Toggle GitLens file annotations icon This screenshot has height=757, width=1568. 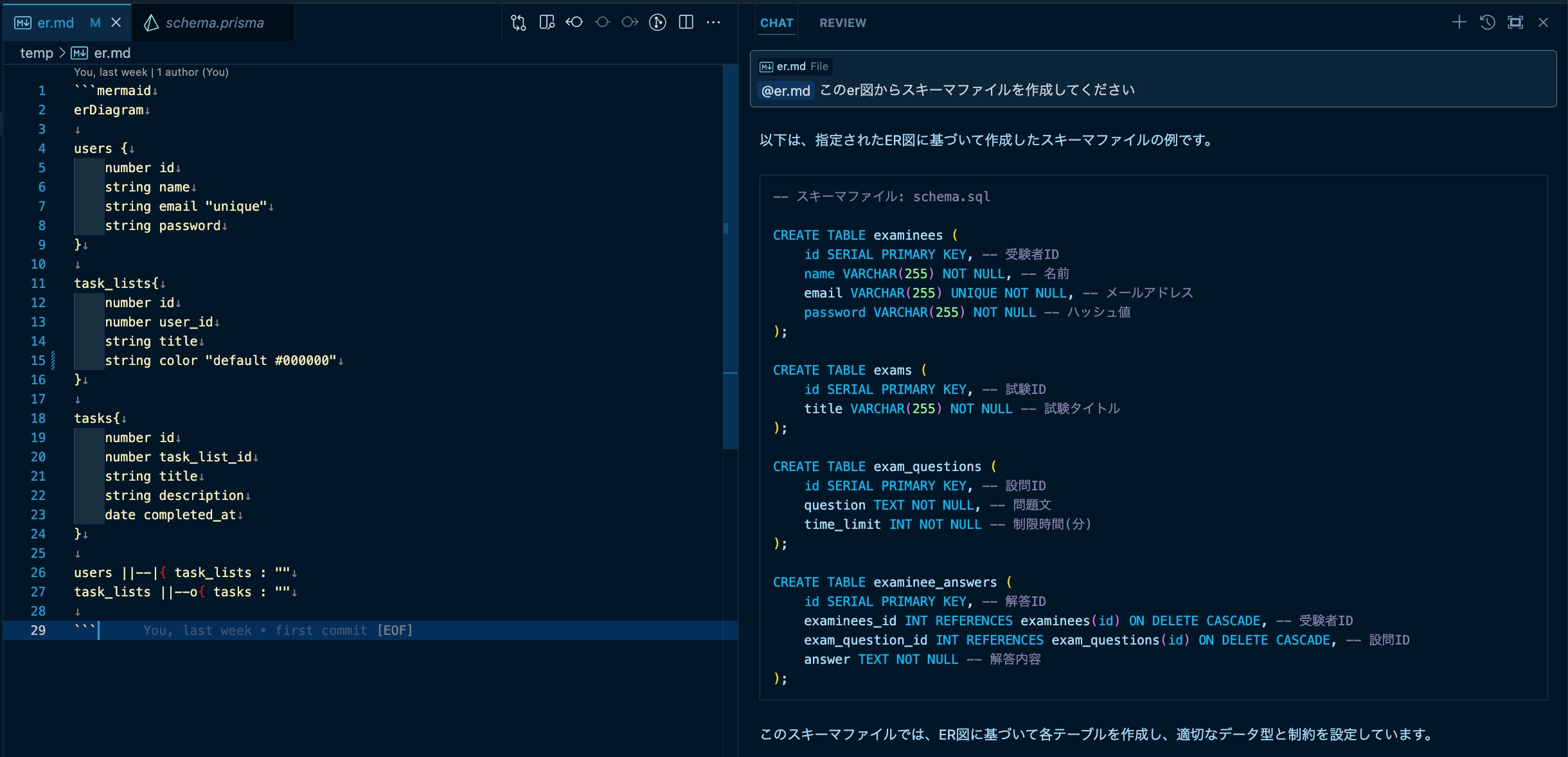tap(657, 22)
